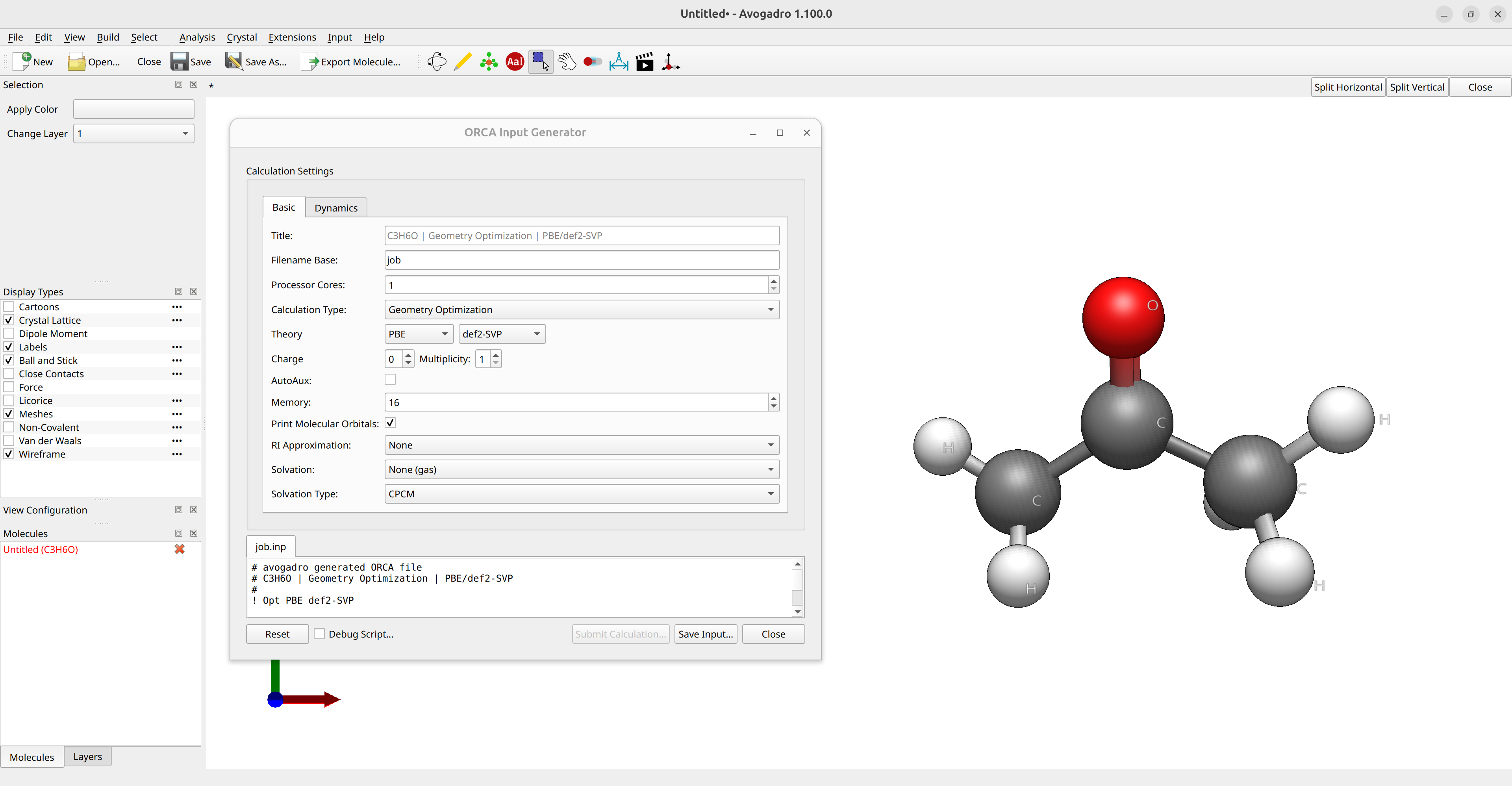Switch to the Dynamics tab
1512x786 pixels.
336,208
